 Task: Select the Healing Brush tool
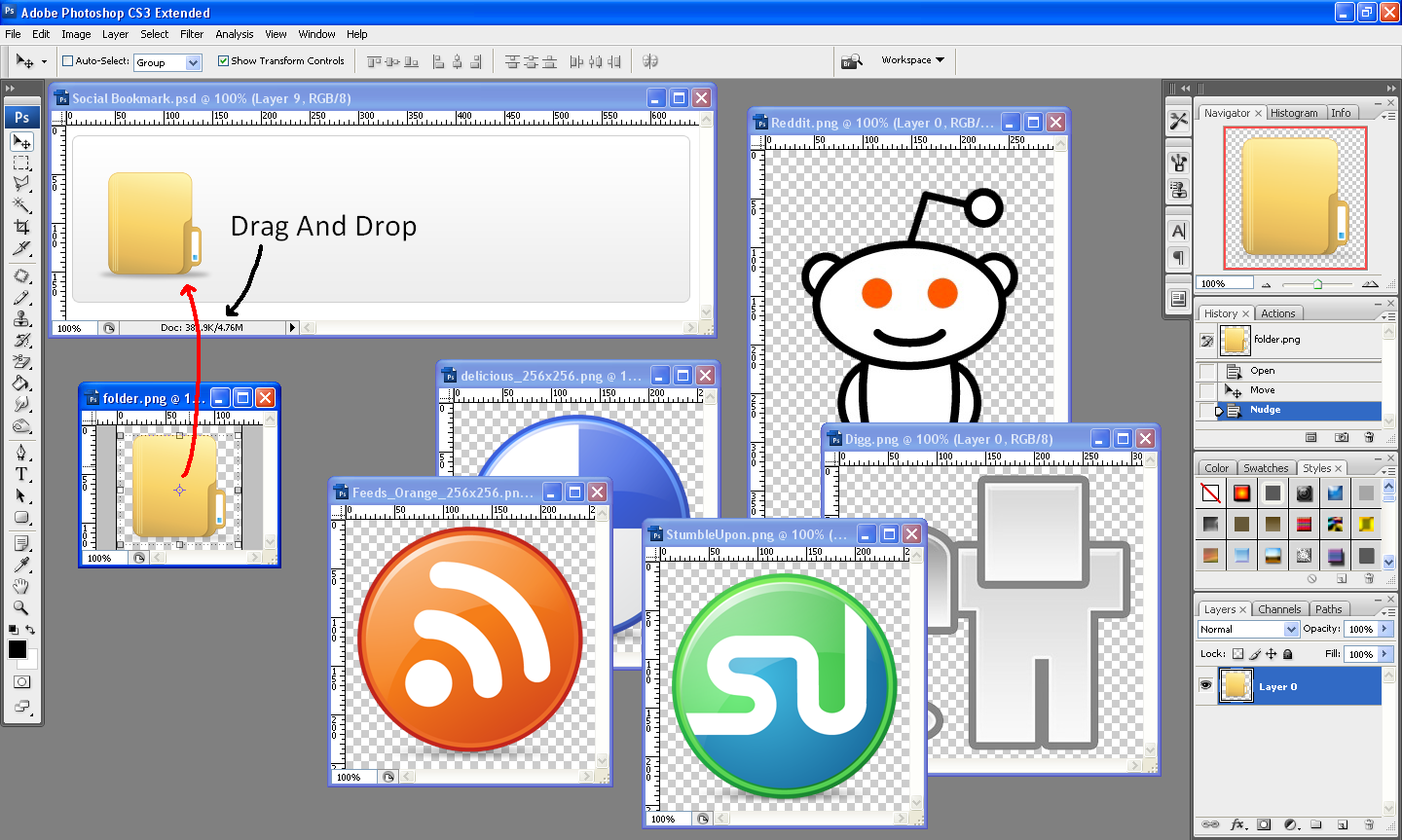(21, 276)
